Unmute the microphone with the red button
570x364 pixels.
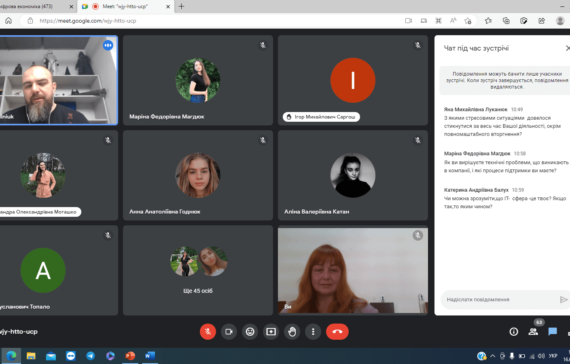[208, 332]
